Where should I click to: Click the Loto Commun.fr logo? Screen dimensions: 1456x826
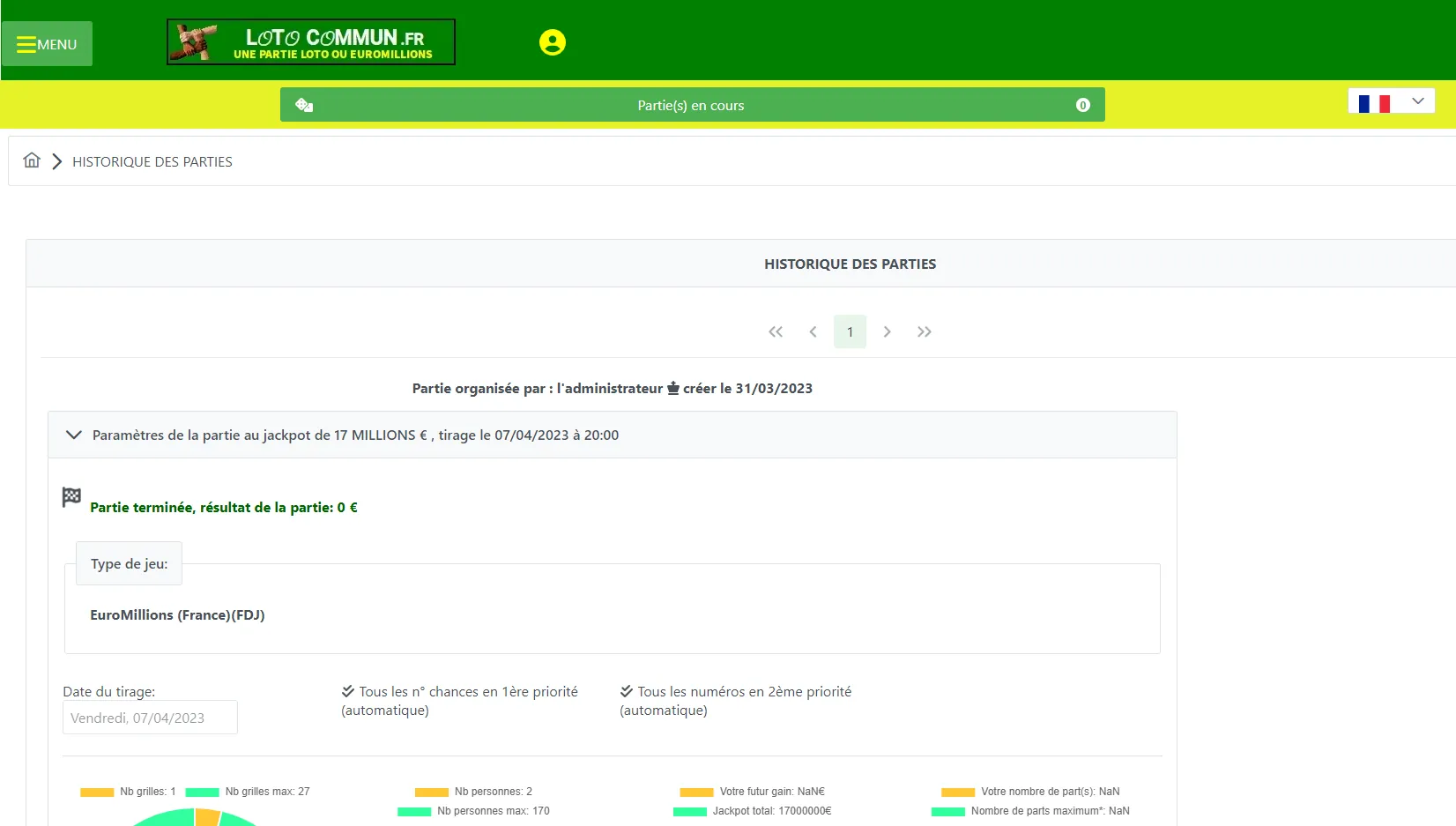click(x=311, y=41)
